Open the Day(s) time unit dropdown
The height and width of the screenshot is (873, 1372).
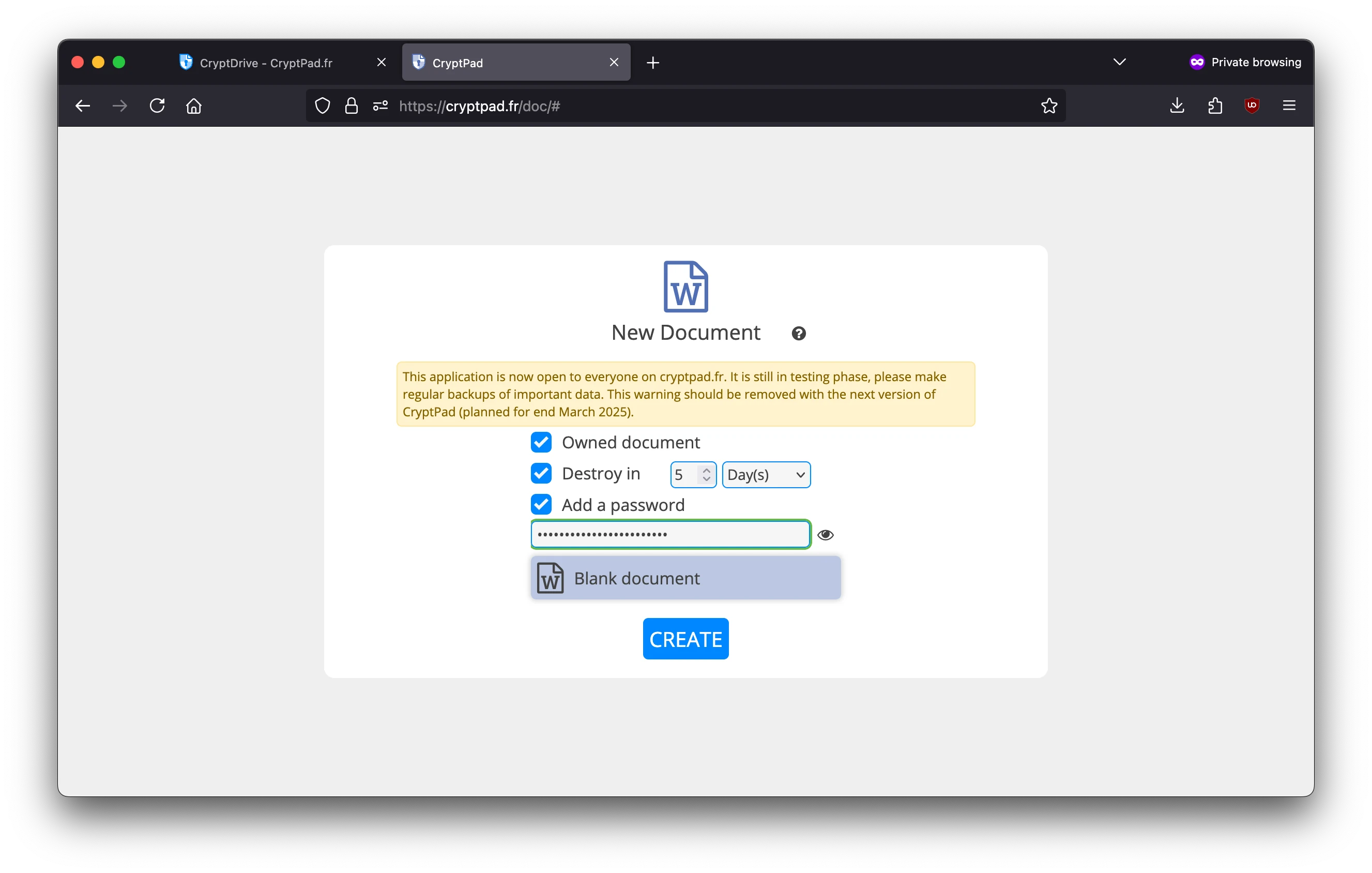click(x=766, y=474)
